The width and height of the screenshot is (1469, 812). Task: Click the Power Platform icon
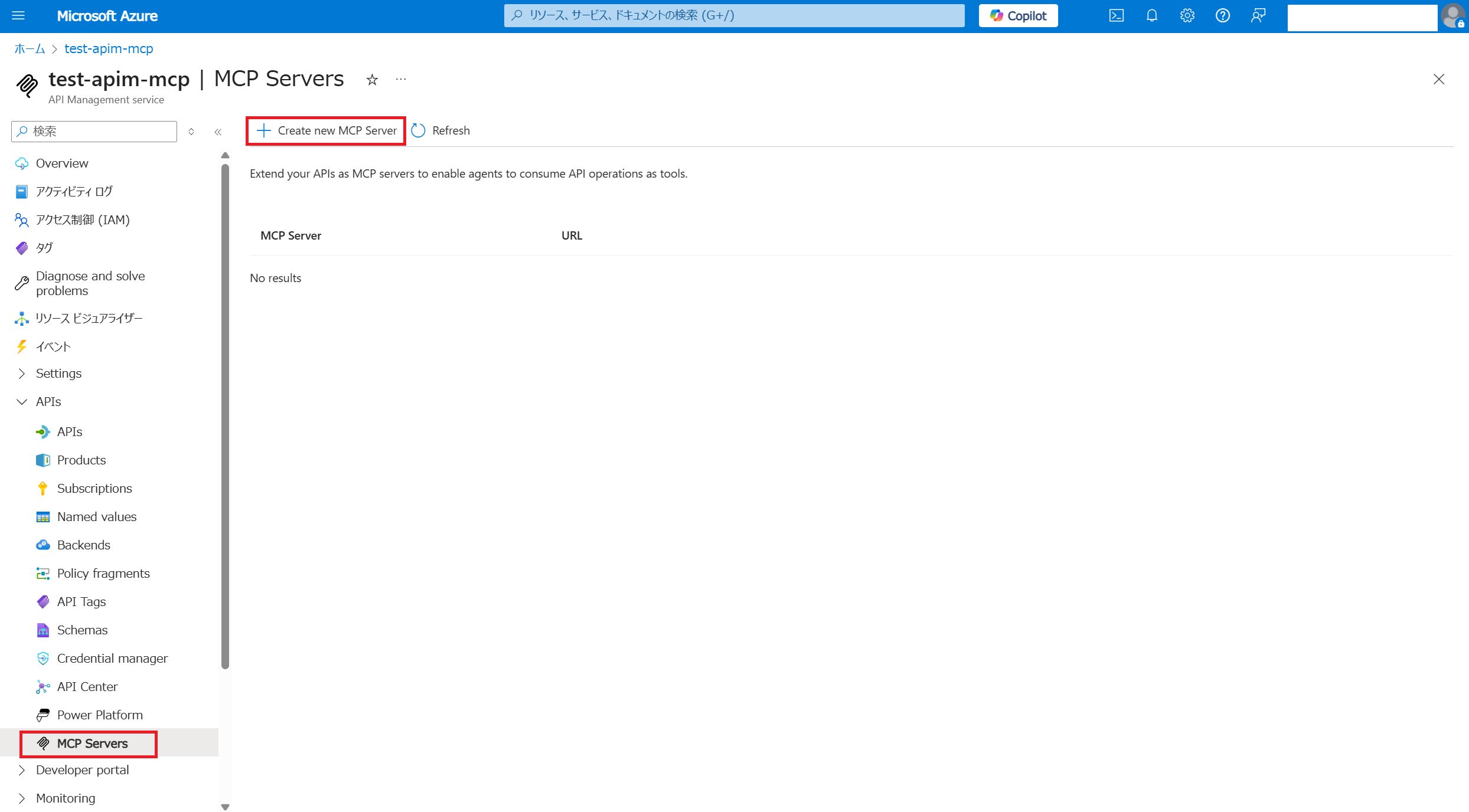43,715
